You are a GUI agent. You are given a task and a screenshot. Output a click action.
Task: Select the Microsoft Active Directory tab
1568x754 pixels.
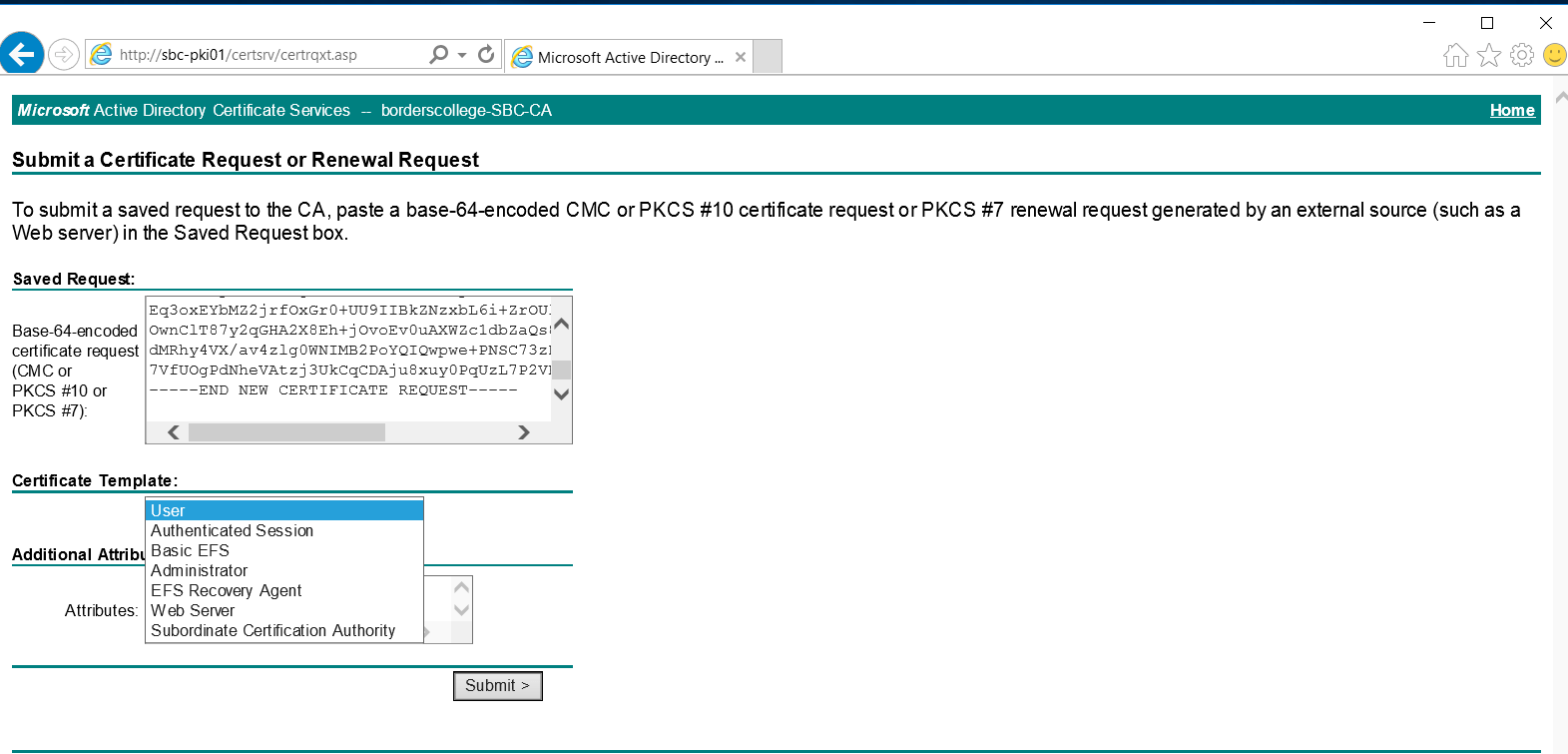[x=630, y=57]
